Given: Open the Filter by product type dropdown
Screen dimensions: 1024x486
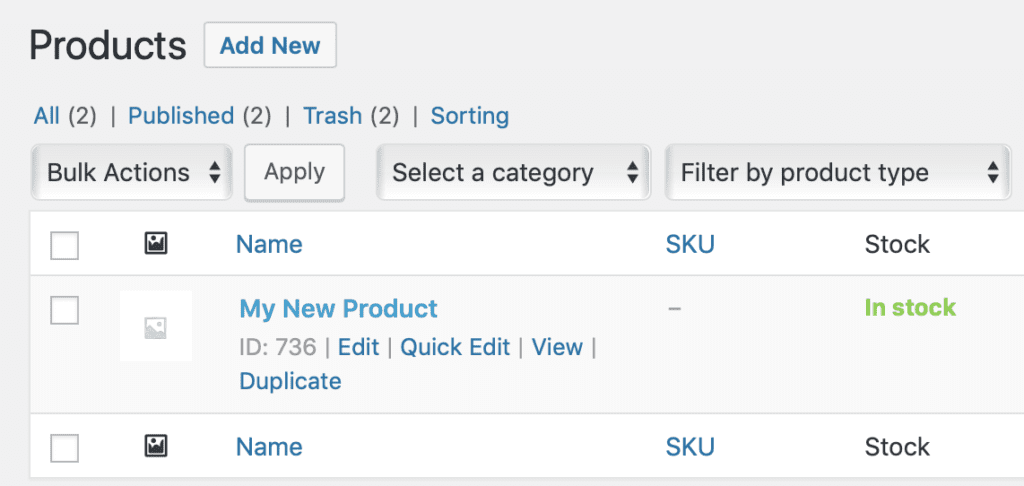Looking at the screenshot, I should click(x=838, y=173).
